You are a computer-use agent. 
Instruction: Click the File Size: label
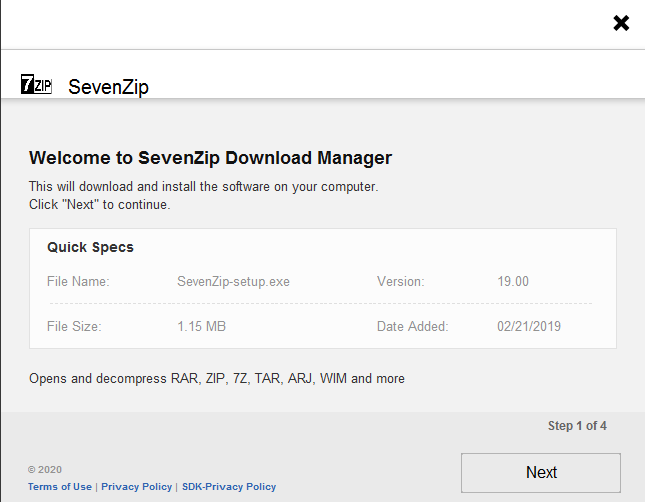tap(74, 326)
